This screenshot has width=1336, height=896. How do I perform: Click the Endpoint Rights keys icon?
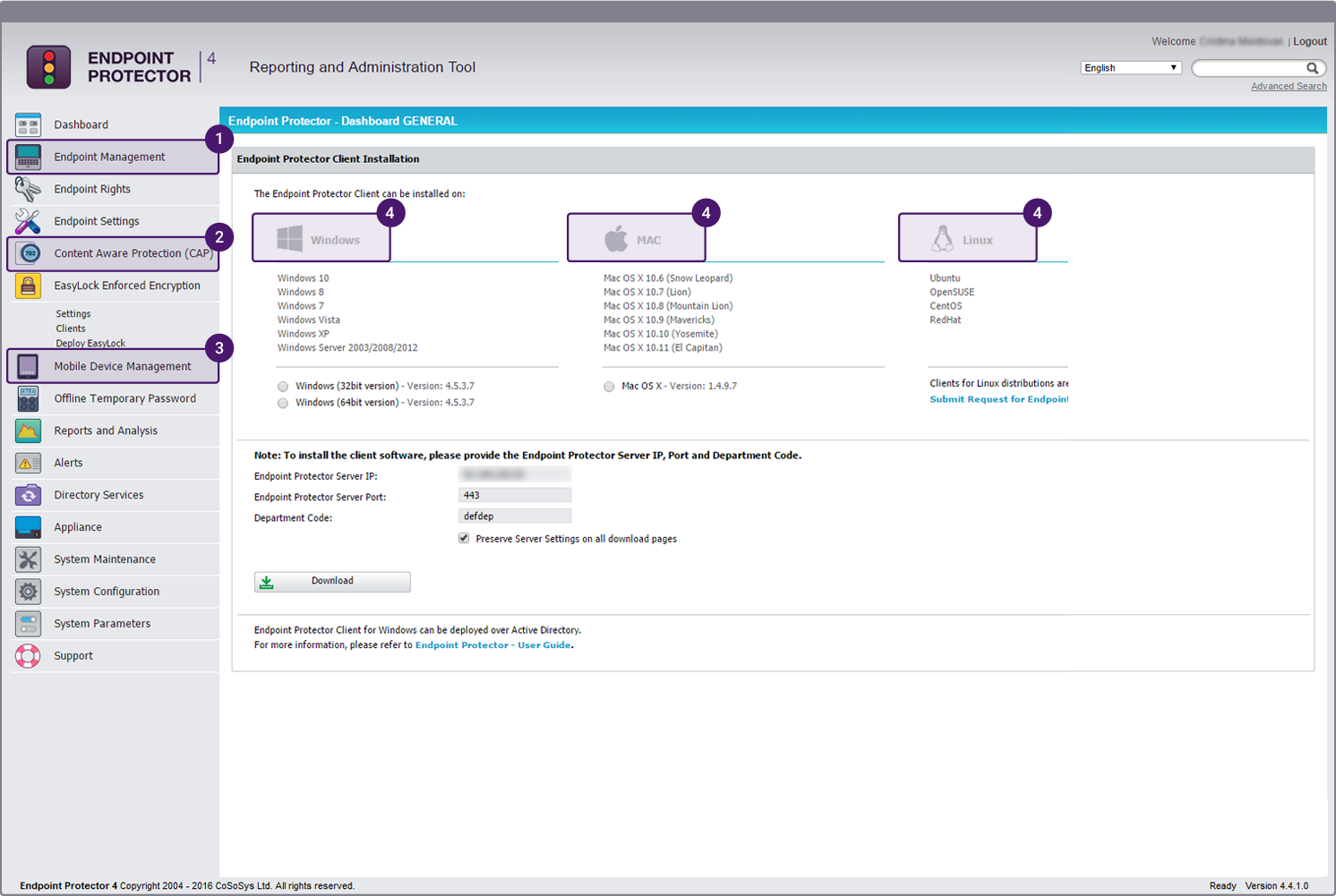(28, 189)
